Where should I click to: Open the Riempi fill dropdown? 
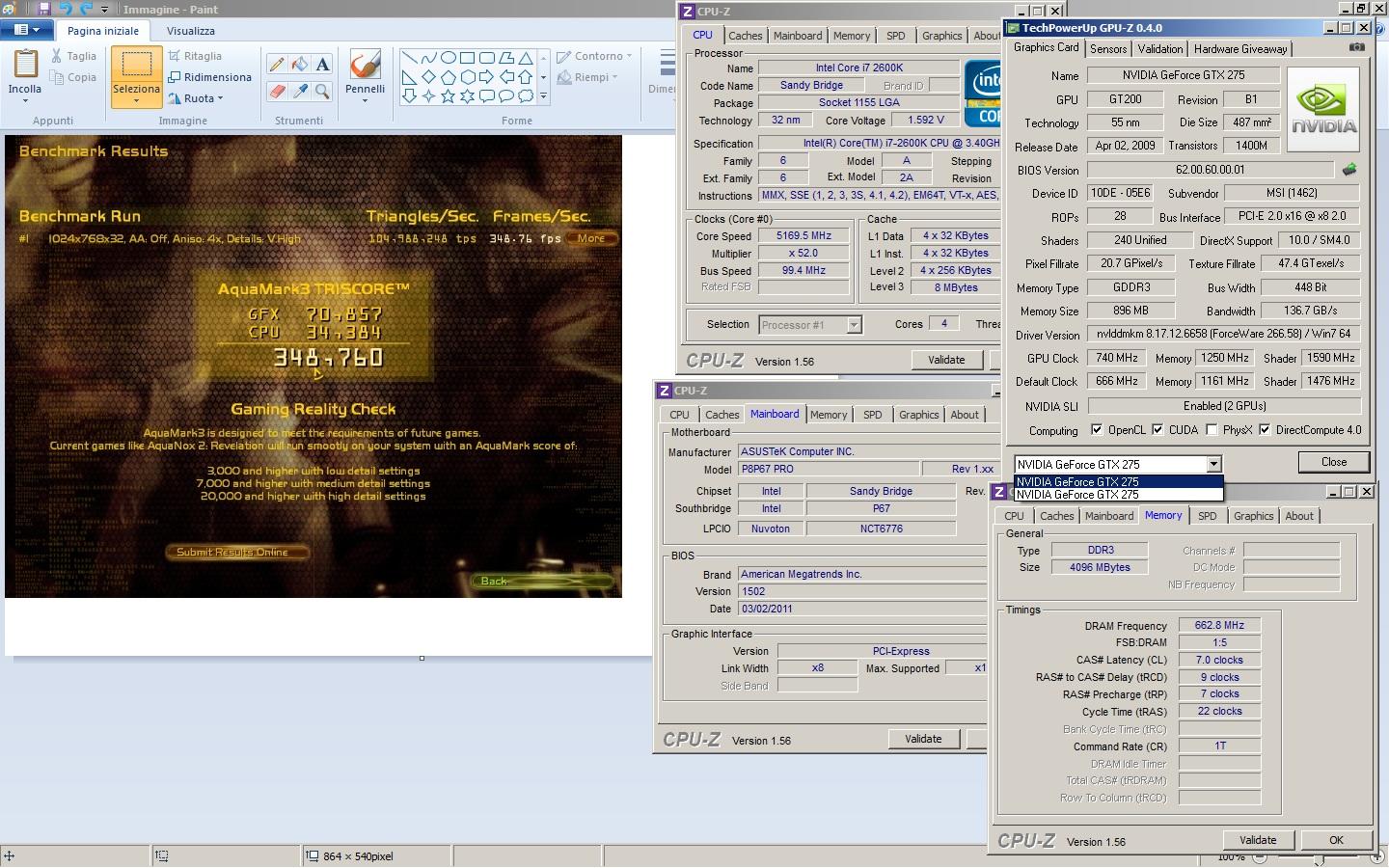tap(587, 77)
